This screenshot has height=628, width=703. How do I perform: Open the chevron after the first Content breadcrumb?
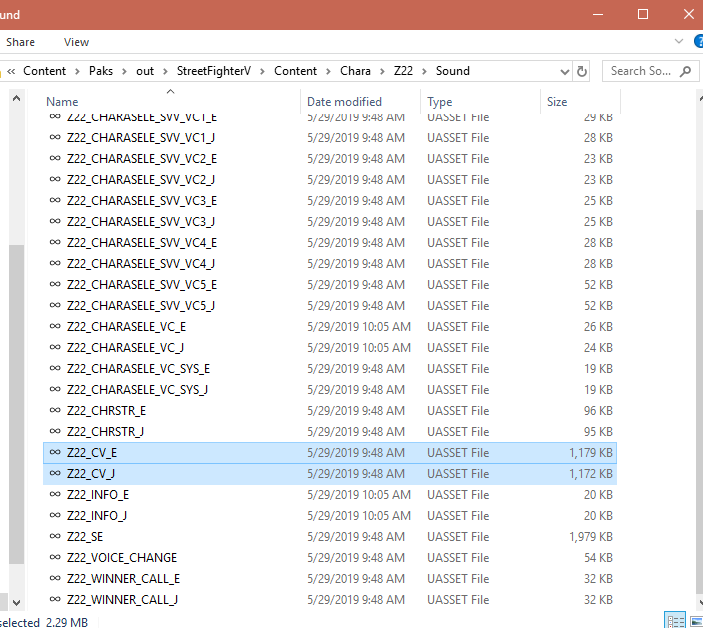77,71
